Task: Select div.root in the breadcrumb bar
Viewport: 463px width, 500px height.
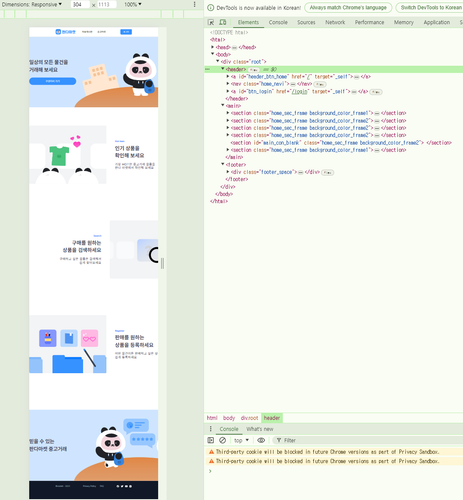Action: coord(249,418)
